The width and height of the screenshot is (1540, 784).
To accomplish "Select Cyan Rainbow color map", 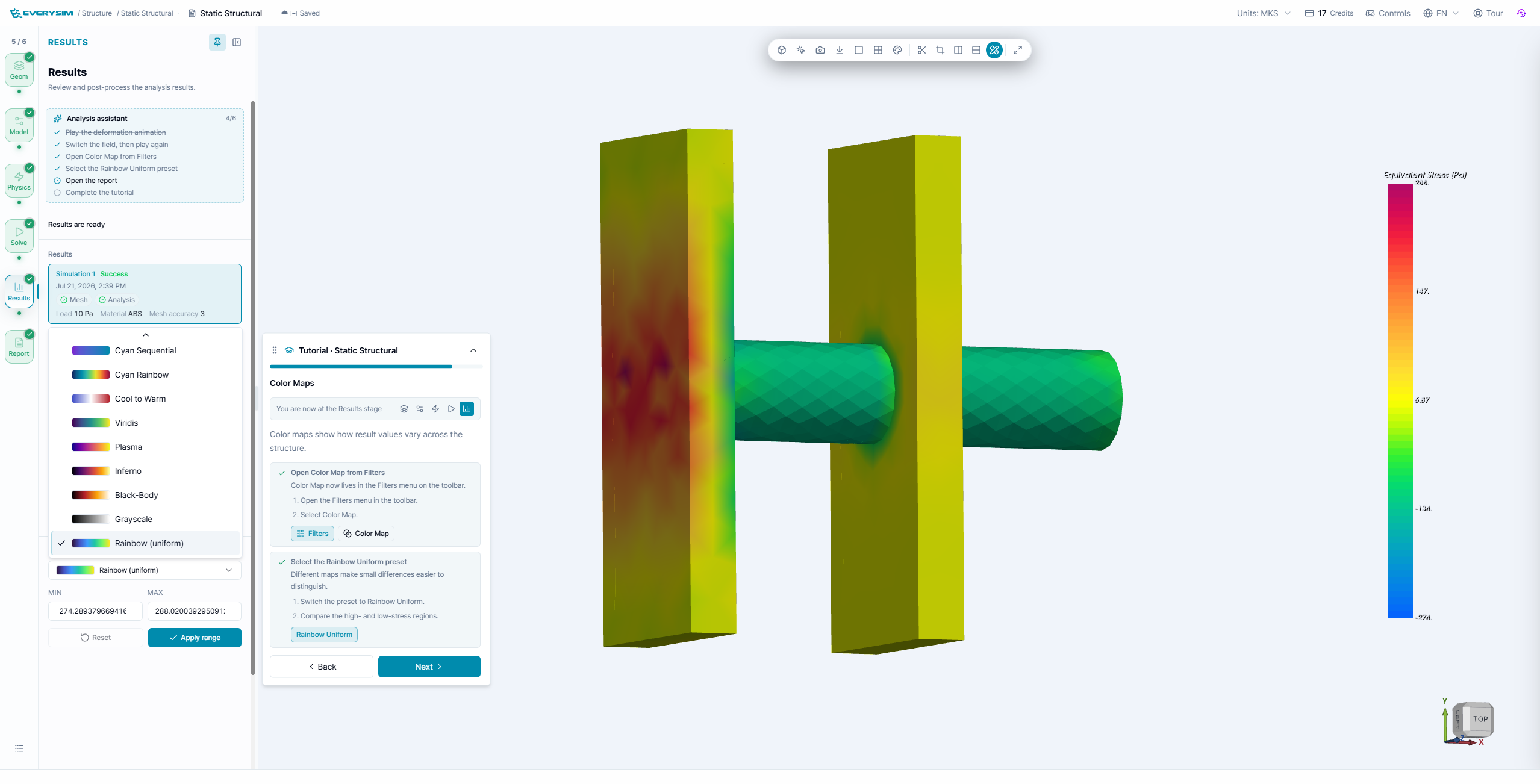I will tap(145, 375).
